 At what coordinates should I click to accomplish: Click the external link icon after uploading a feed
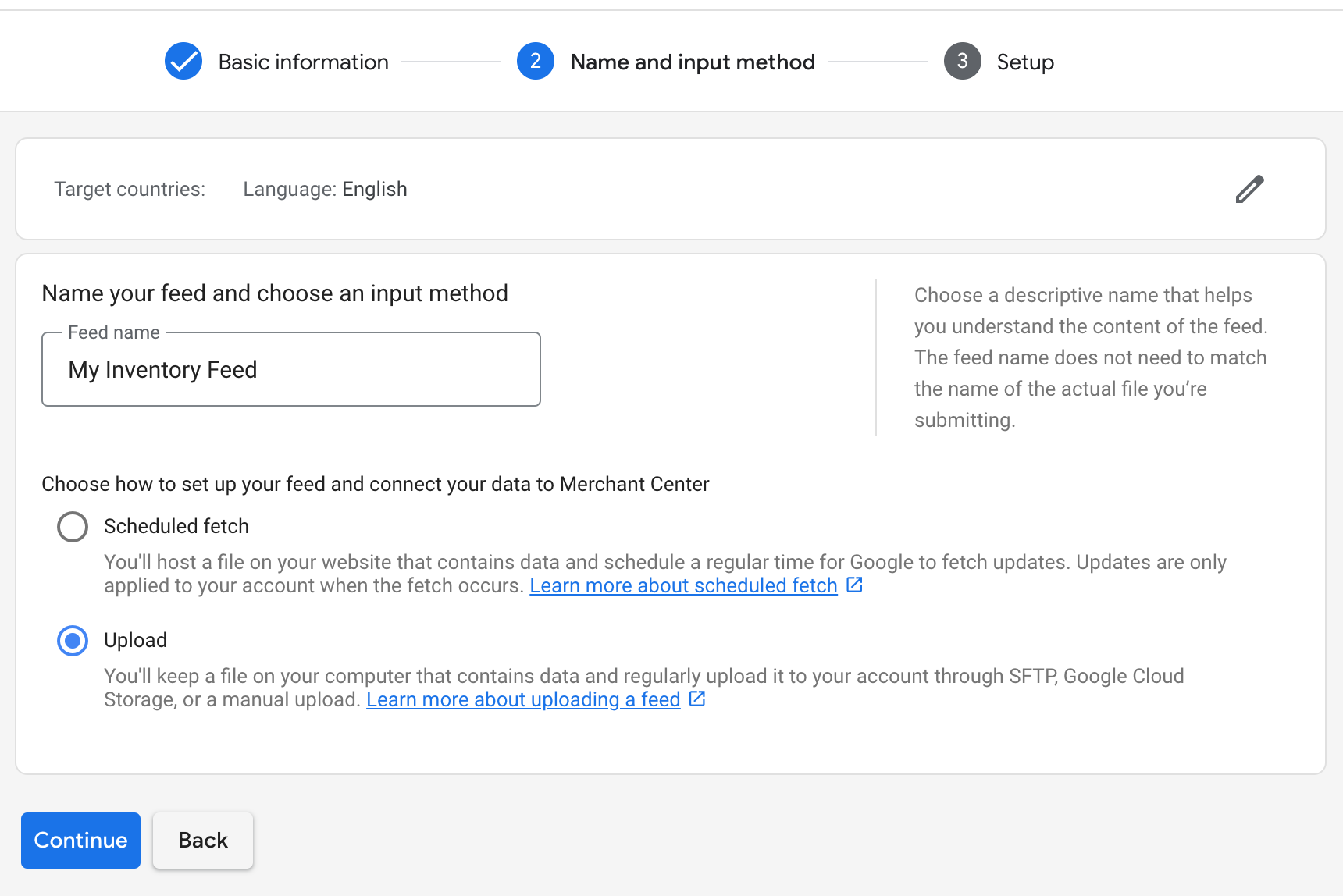click(x=697, y=699)
